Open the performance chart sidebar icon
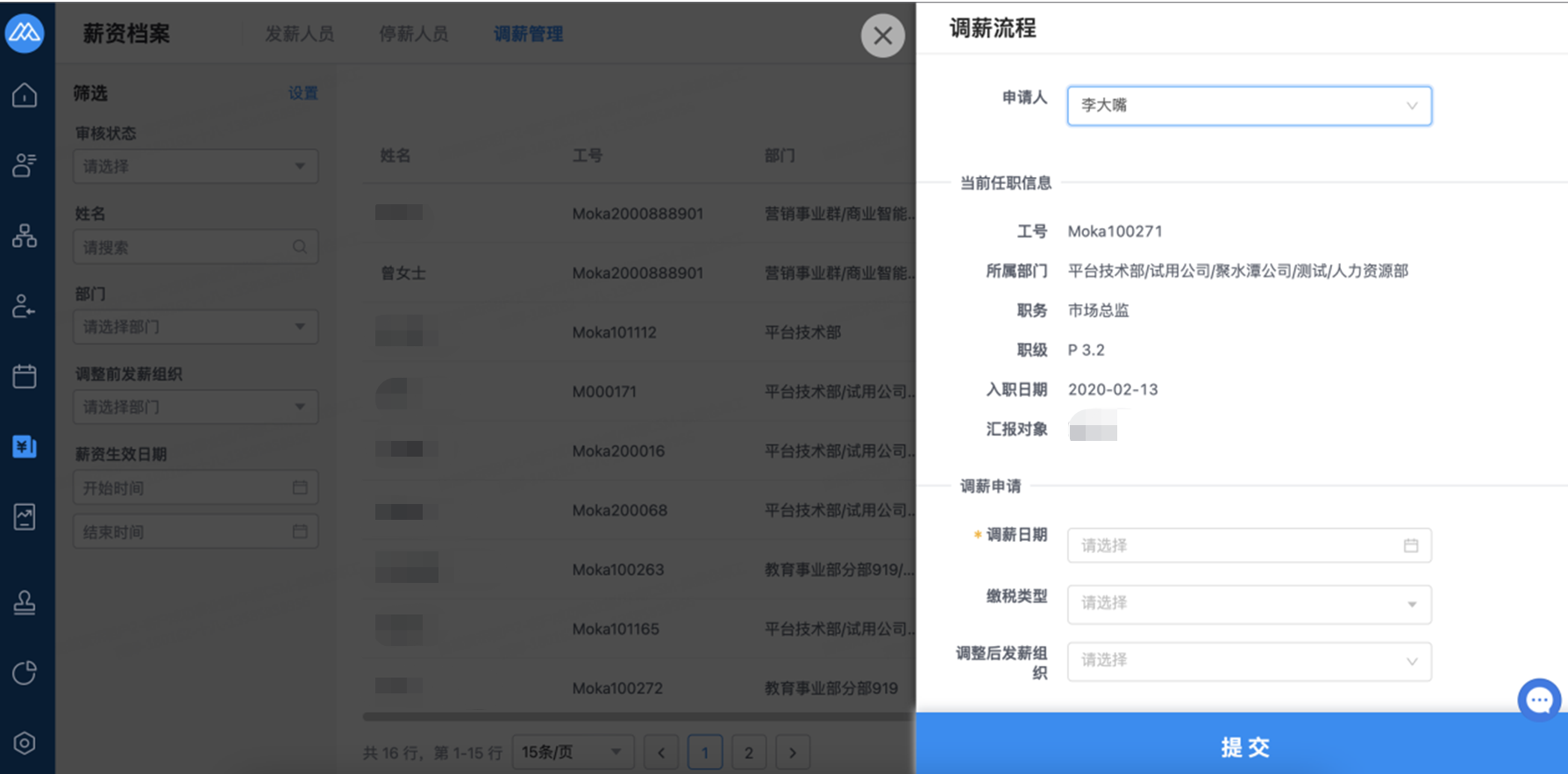The image size is (1568, 774). [x=25, y=516]
